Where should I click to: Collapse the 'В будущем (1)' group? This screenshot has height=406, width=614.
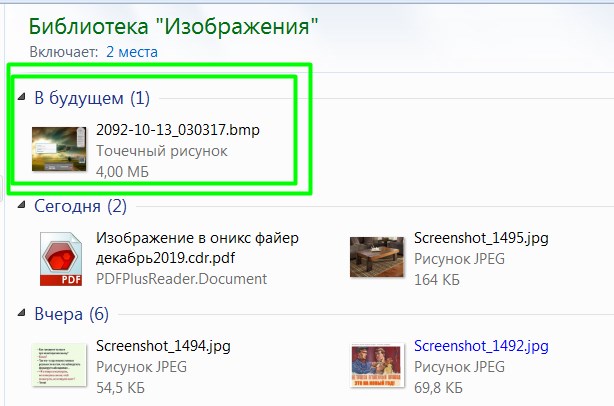pos(22,96)
